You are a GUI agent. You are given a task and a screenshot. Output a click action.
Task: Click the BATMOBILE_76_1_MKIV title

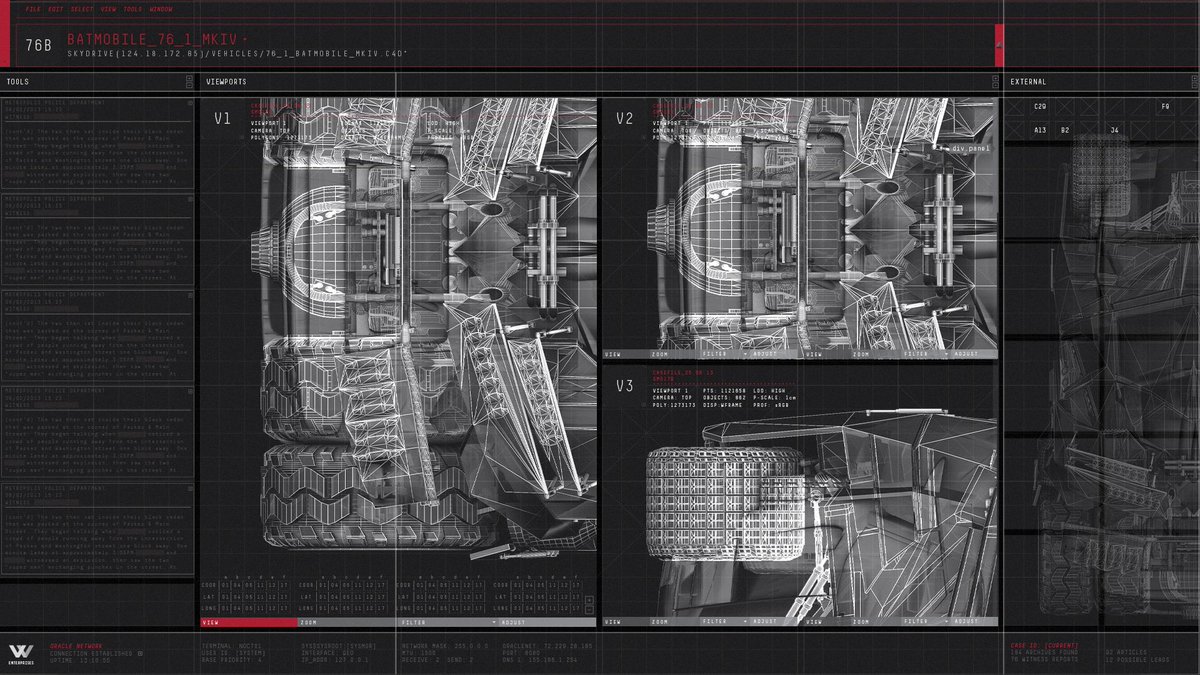(151, 40)
